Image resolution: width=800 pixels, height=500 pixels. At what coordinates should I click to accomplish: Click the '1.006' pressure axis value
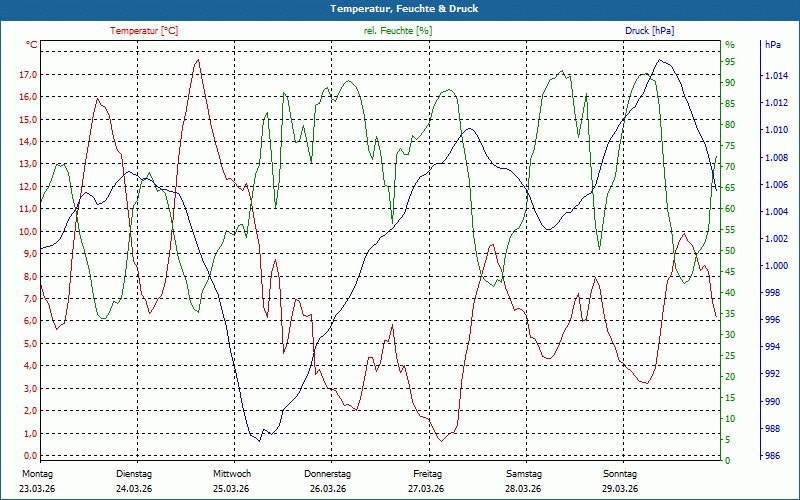click(776, 185)
